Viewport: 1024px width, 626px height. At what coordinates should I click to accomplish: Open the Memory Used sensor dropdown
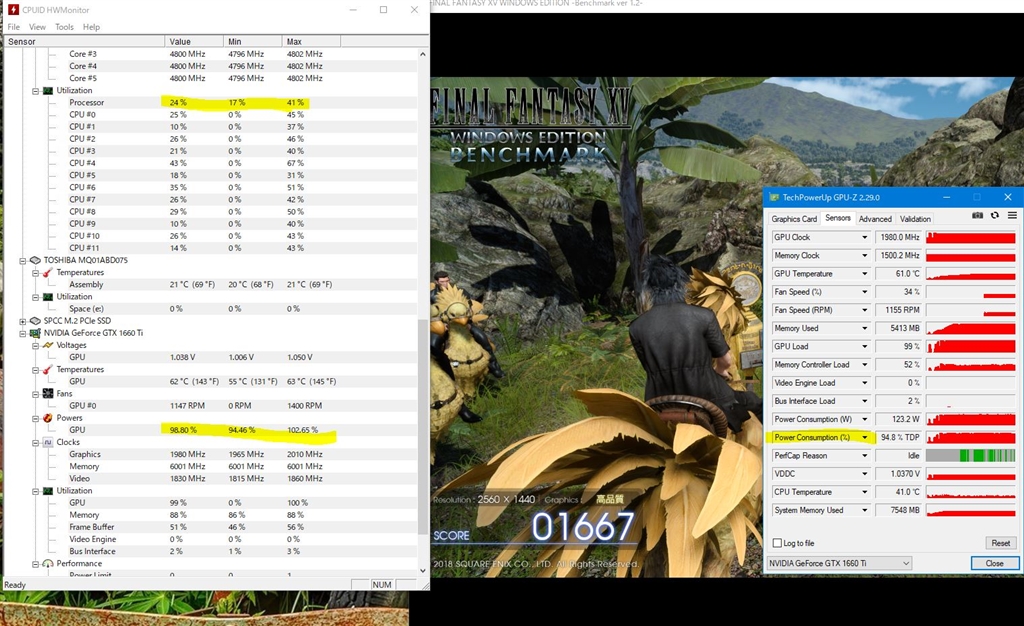865,328
